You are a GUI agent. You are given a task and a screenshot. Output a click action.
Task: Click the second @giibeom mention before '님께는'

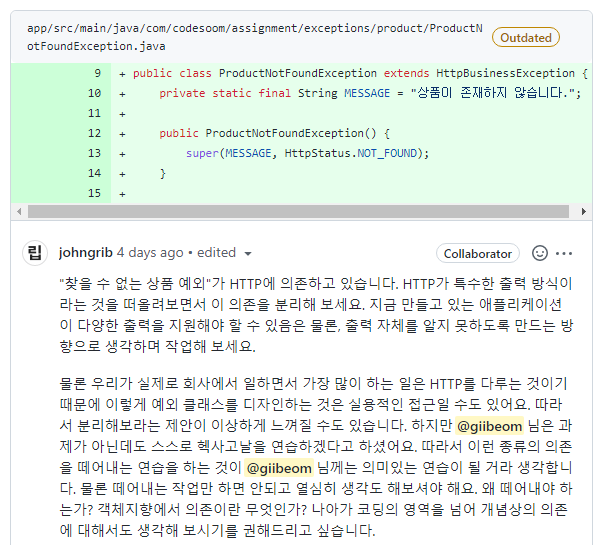[279, 468]
